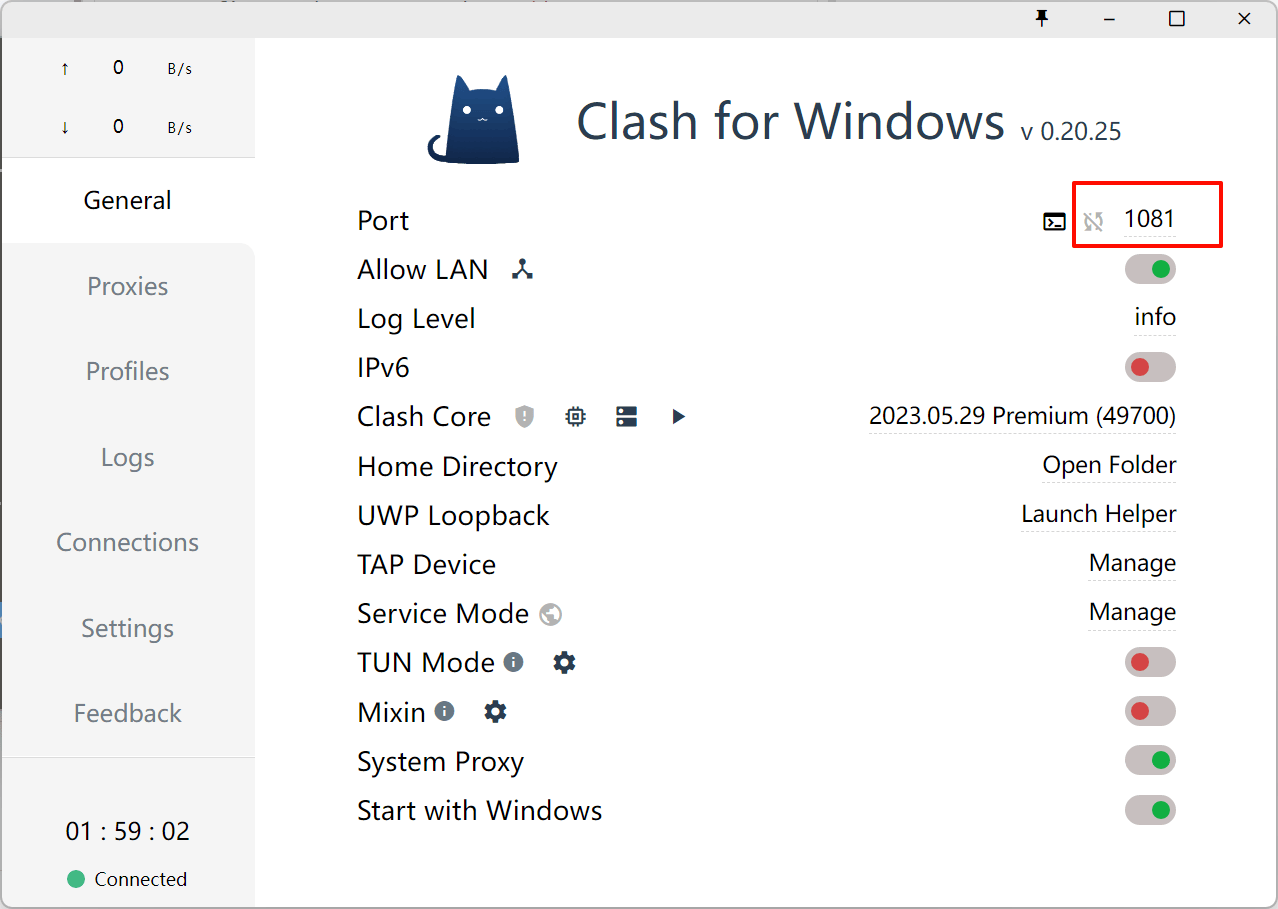Open the Settings tab
This screenshot has width=1278, height=909.
click(128, 628)
